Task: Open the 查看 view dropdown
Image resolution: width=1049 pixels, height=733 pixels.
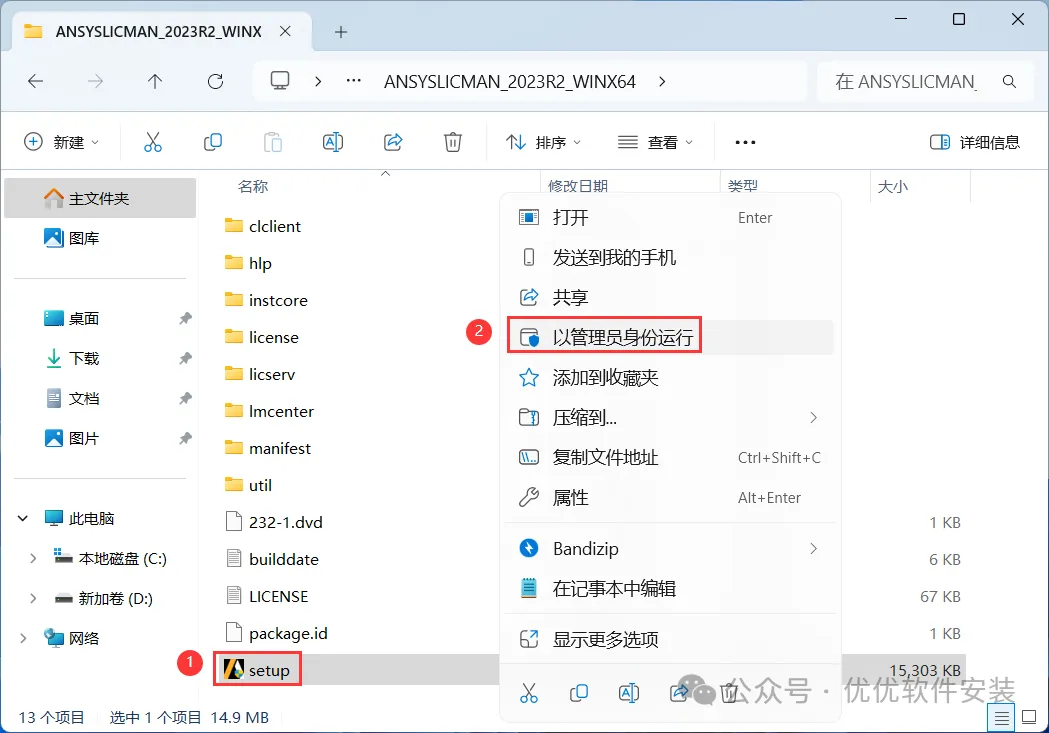Action: 654,142
